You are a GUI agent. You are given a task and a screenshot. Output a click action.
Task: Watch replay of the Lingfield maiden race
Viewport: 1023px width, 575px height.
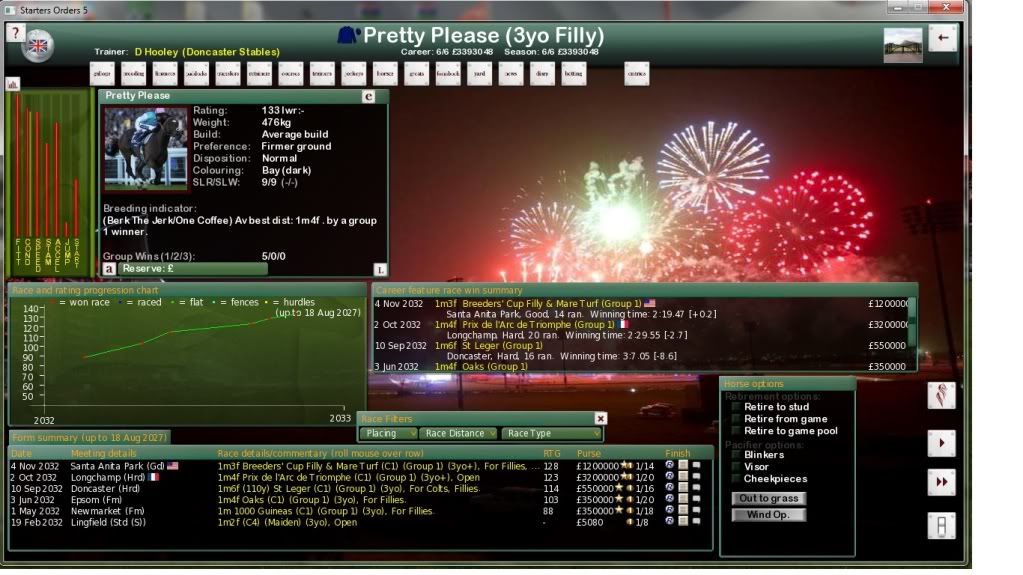(669, 521)
